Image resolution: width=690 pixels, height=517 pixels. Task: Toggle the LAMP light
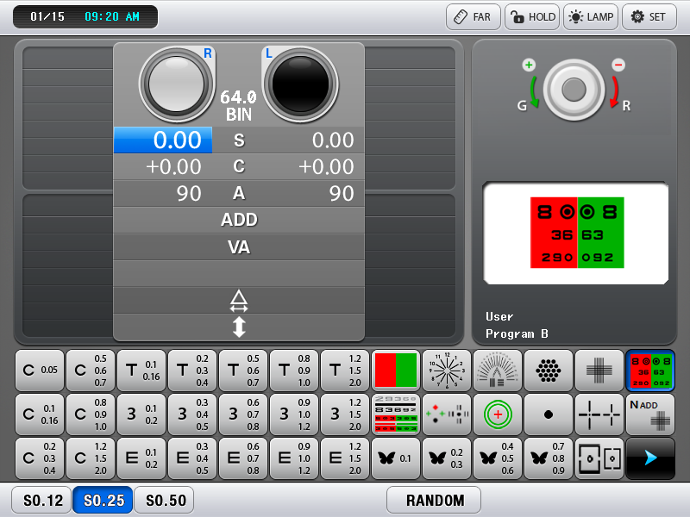590,17
